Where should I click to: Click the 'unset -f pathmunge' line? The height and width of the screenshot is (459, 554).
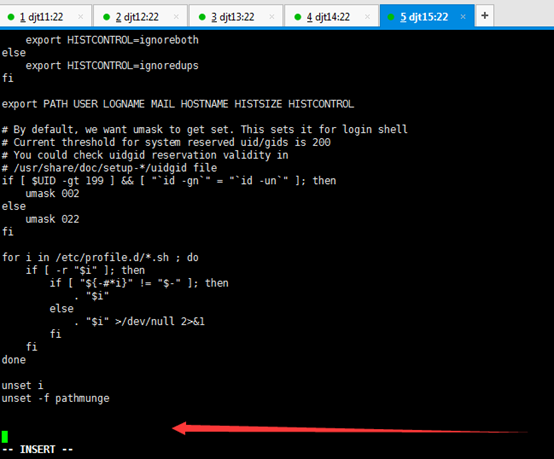coord(55,399)
